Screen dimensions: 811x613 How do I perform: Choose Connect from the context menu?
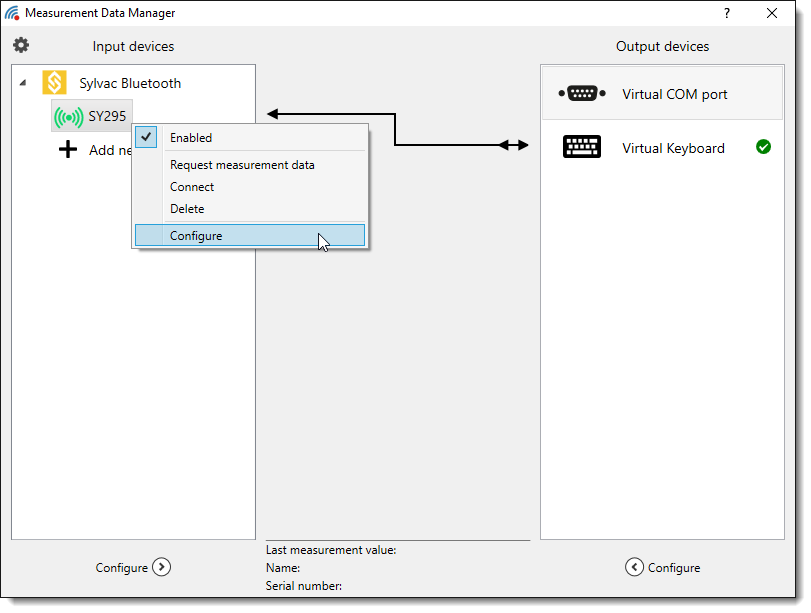coord(192,187)
